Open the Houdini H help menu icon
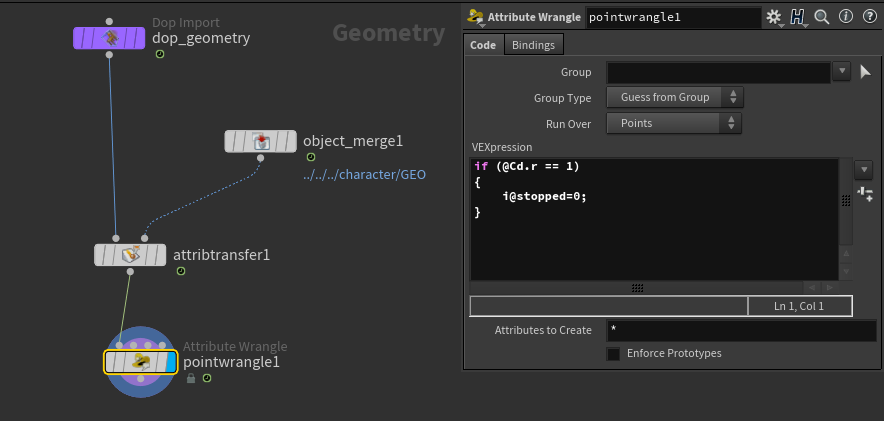Screen dimensions: 884x421 pos(797,17)
